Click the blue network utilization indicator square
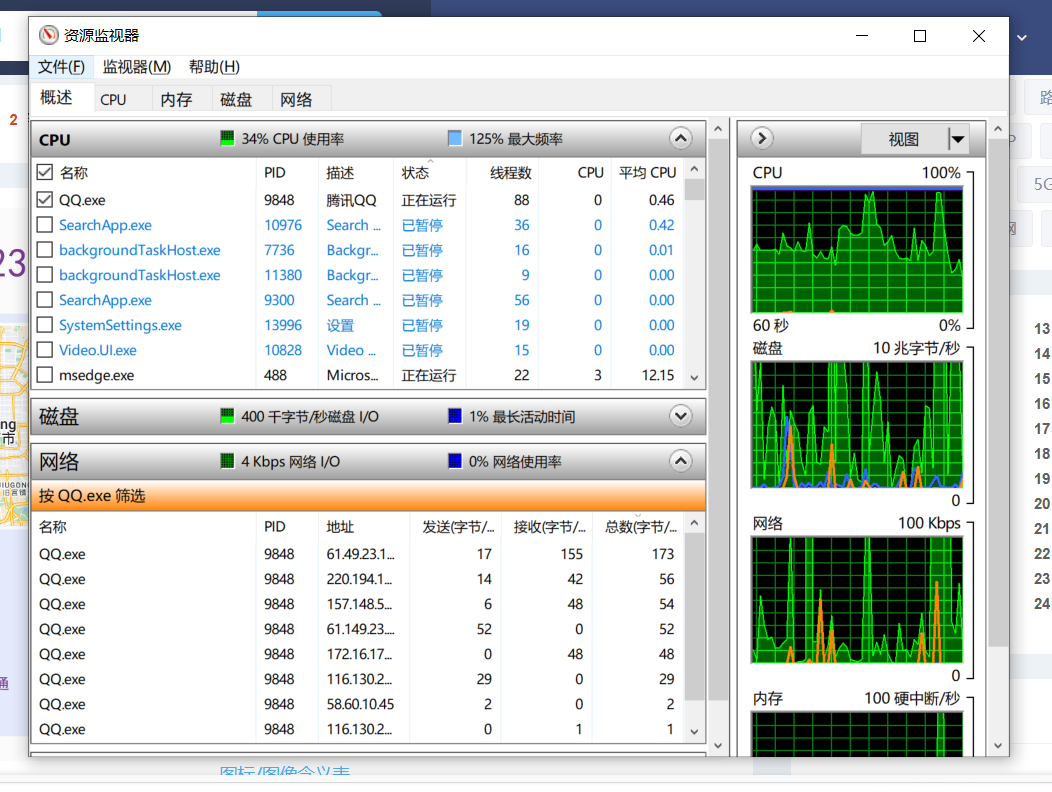 455,461
